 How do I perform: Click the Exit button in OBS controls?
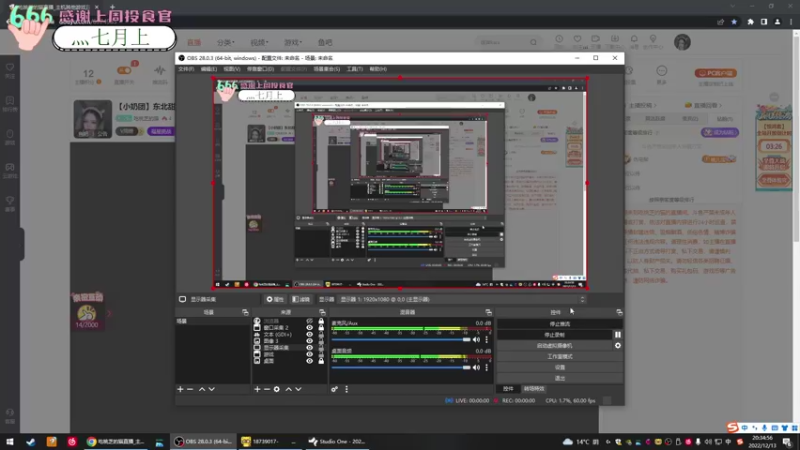[x=560, y=378]
